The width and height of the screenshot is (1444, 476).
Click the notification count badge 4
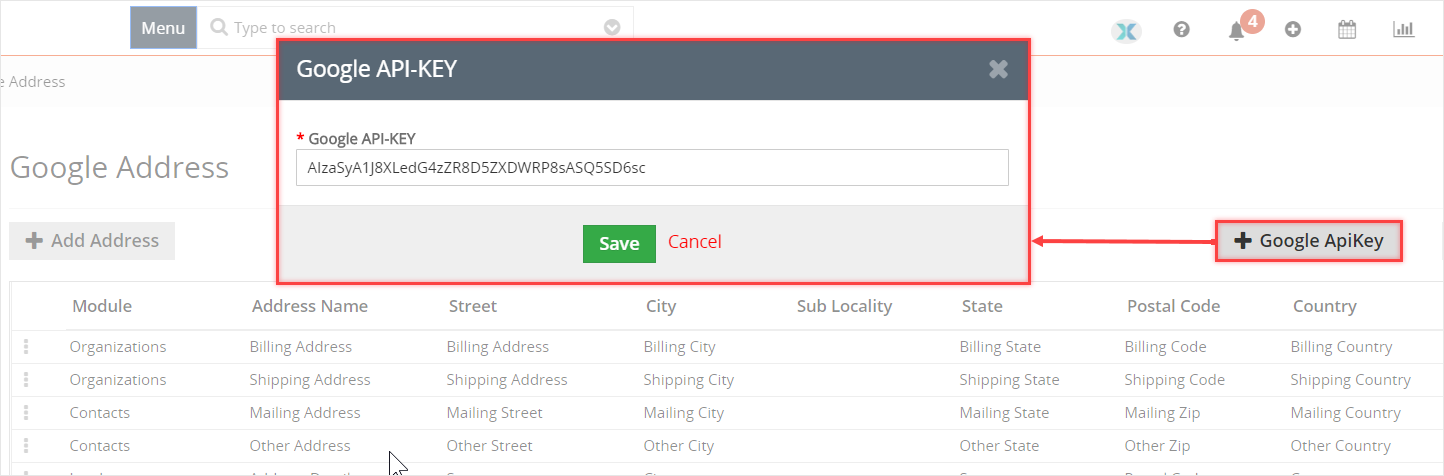click(x=1252, y=20)
